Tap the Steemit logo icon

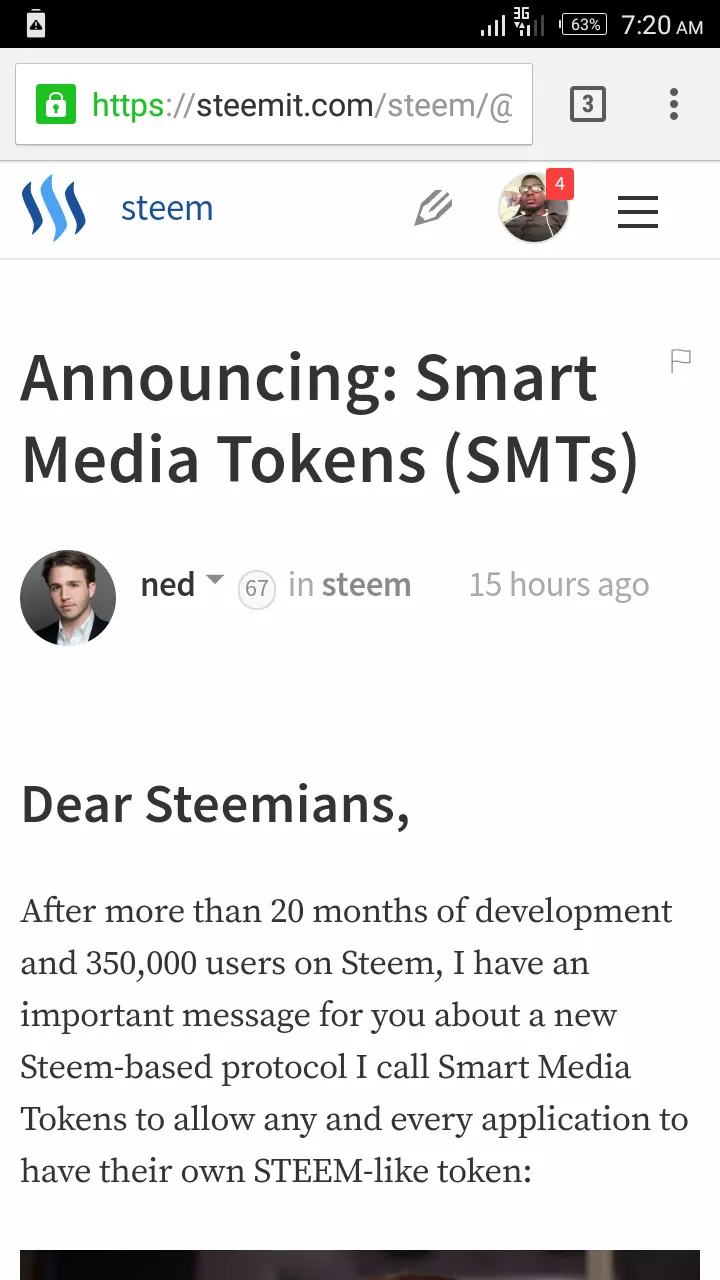(x=54, y=209)
